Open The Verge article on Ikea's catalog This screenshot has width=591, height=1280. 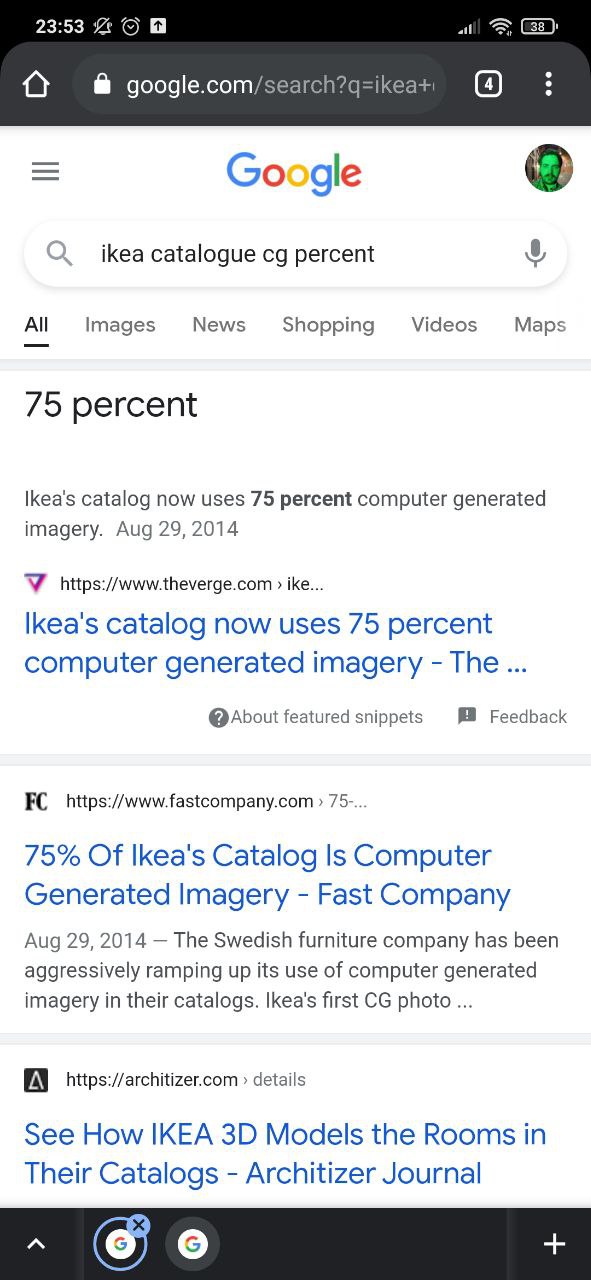pyautogui.click(x=276, y=643)
